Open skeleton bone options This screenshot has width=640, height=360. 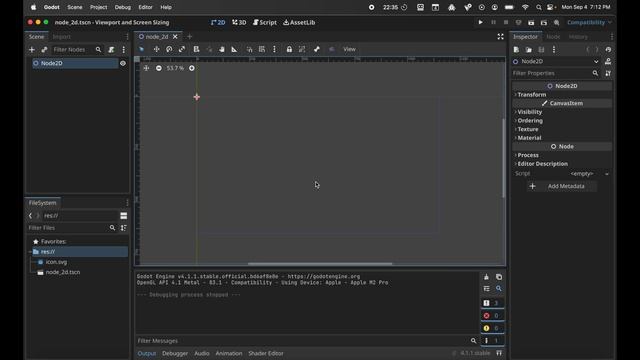pyautogui.click(x=317, y=49)
